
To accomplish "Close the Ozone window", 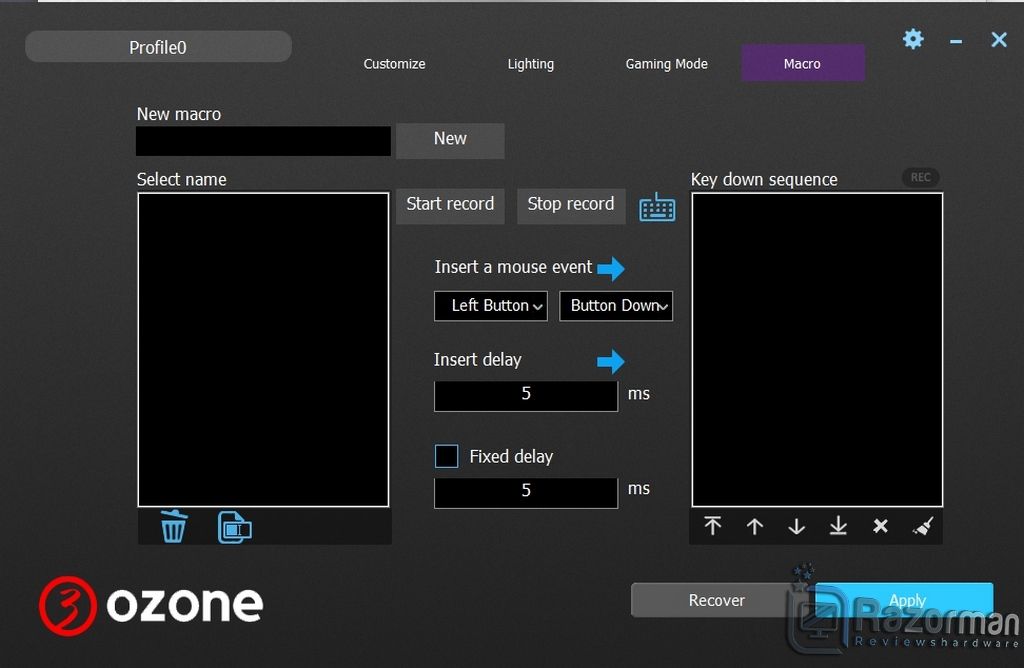I will pyautogui.click(x=999, y=40).
